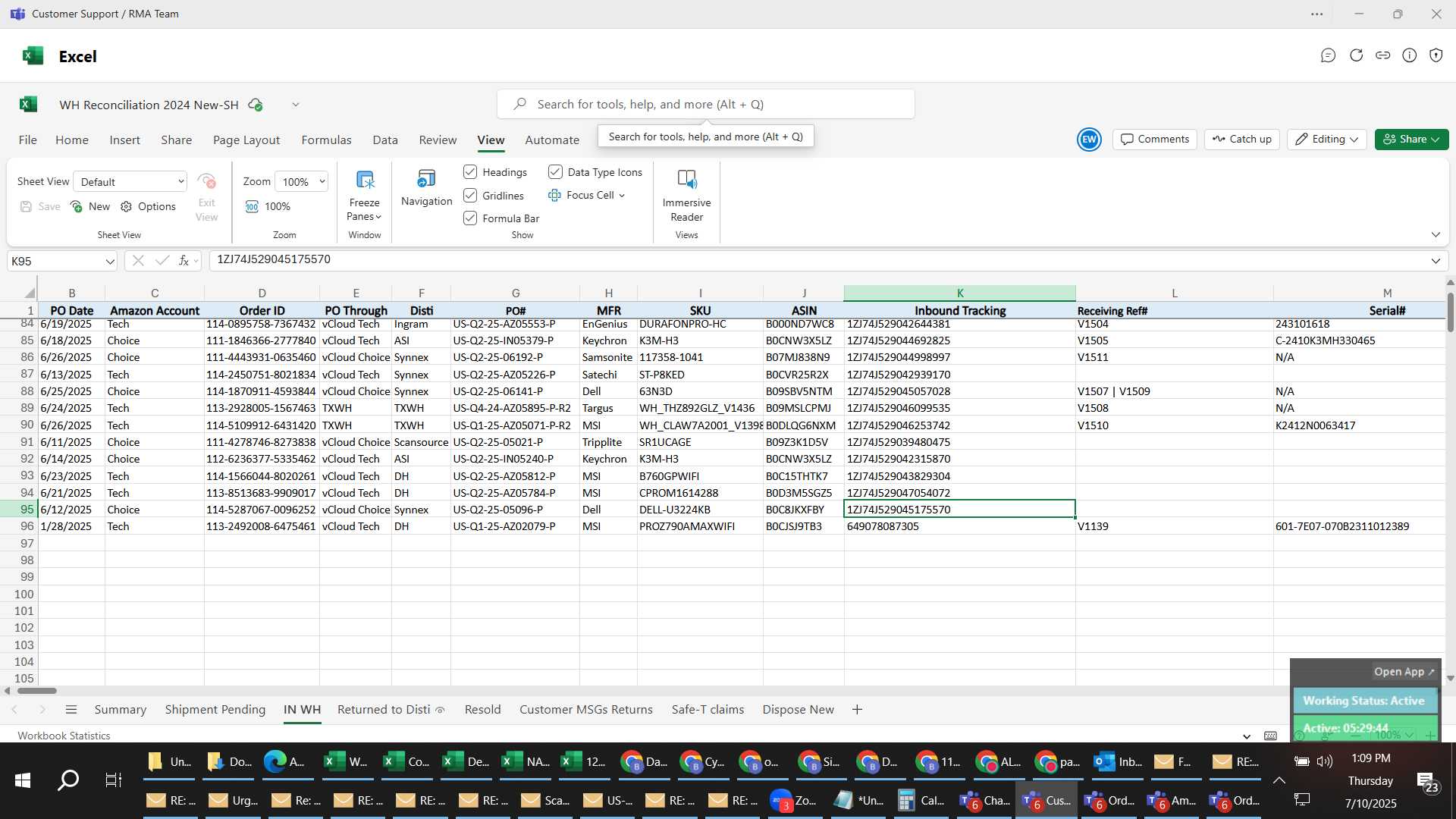This screenshot has height=819, width=1456.
Task: Open the Summary sheet tab
Action: coord(120,710)
